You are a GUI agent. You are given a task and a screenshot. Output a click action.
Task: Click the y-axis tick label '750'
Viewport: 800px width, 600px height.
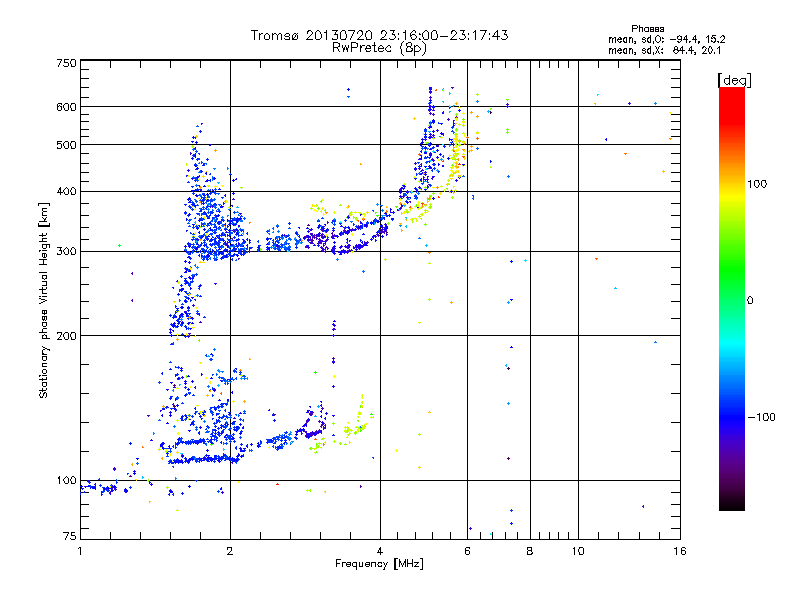[66, 63]
